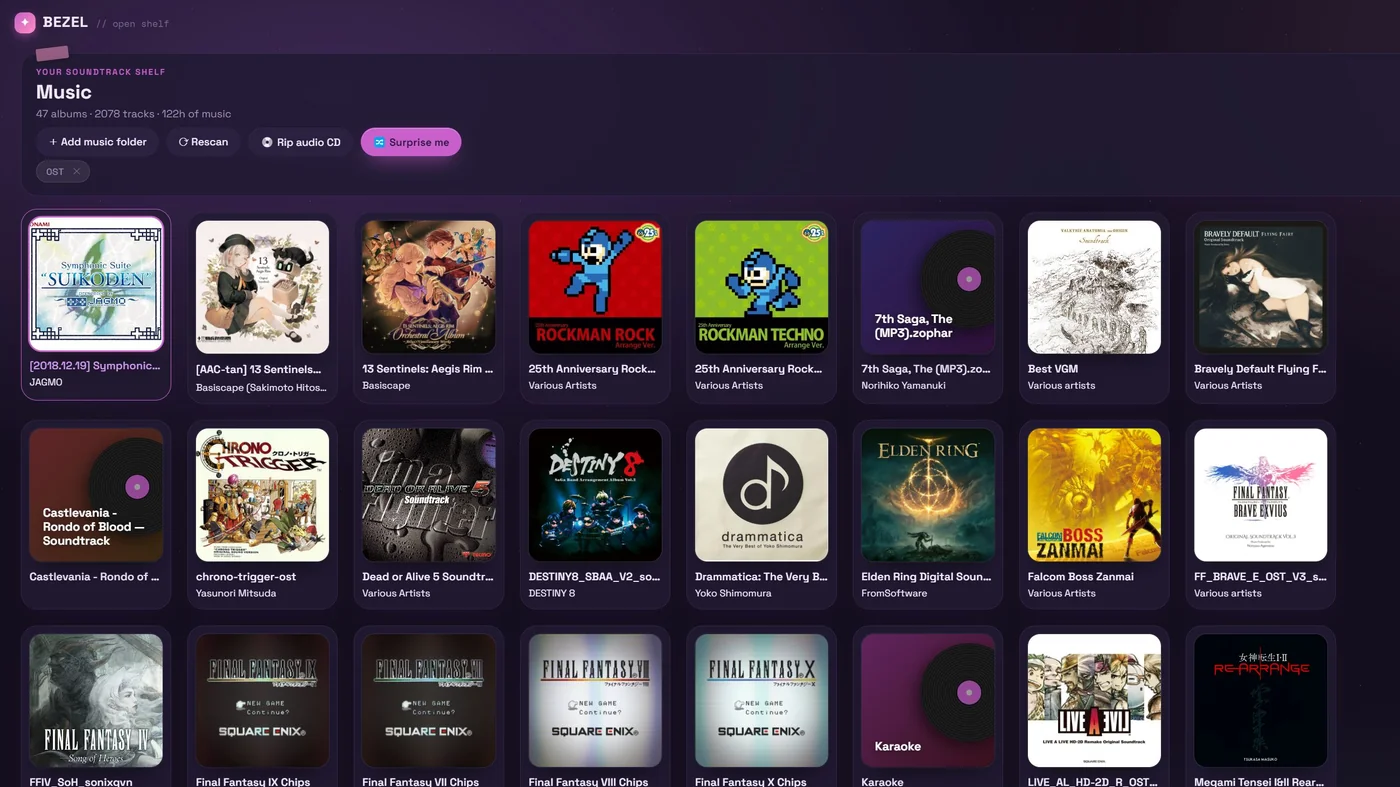
Task: Select the Karaoke vinyl placeholder cover
Action: (x=928, y=700)
